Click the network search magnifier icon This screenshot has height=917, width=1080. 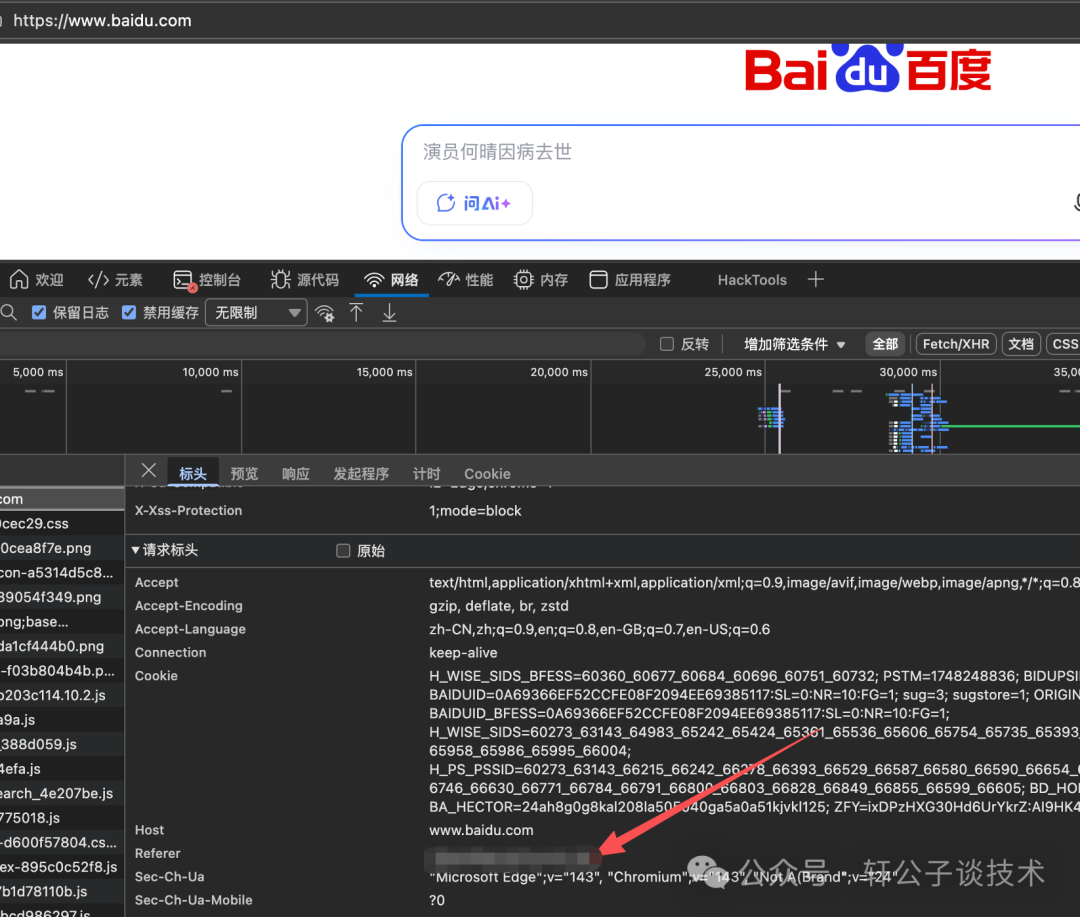[10, 312]
